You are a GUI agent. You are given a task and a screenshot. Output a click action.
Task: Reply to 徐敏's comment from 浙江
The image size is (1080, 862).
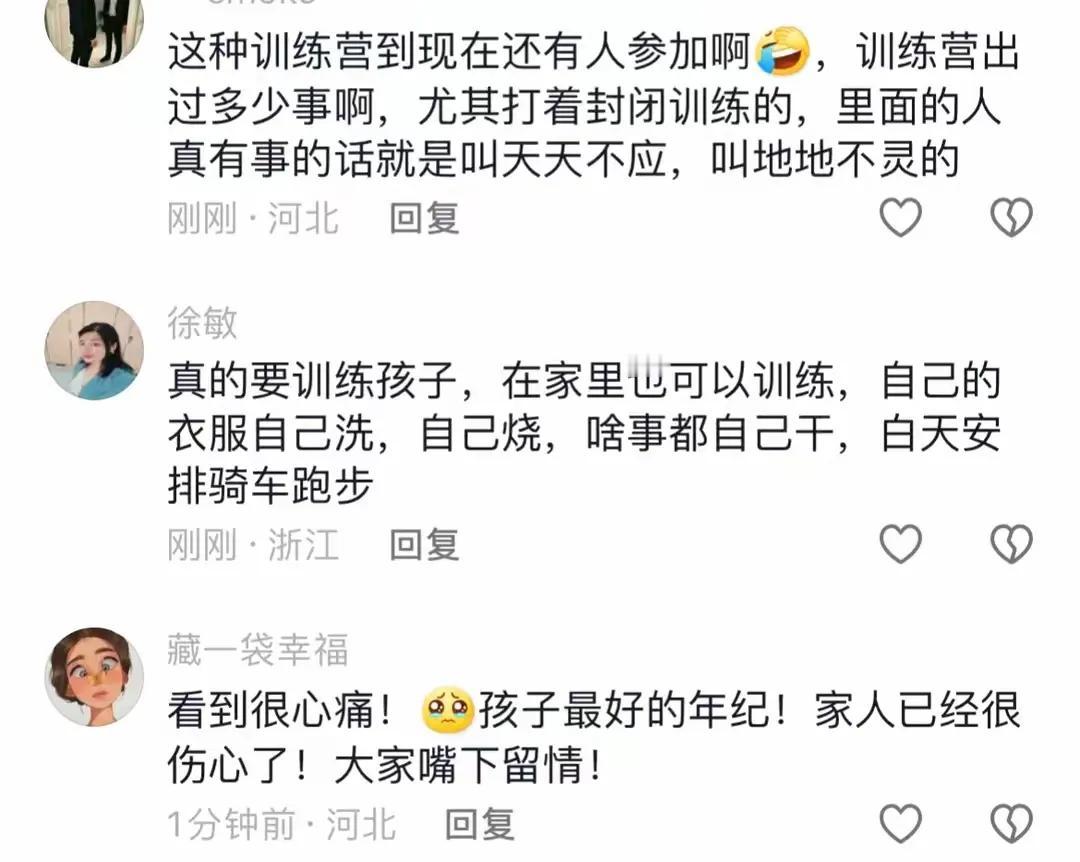coord(424,545)
